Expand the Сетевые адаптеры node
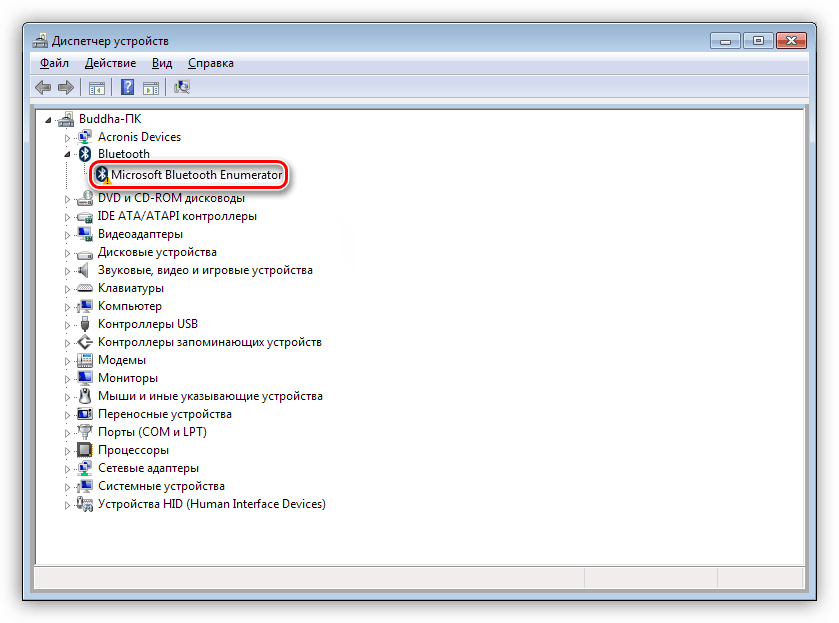This screenshot has height=623, width=839. coord(68,469)
